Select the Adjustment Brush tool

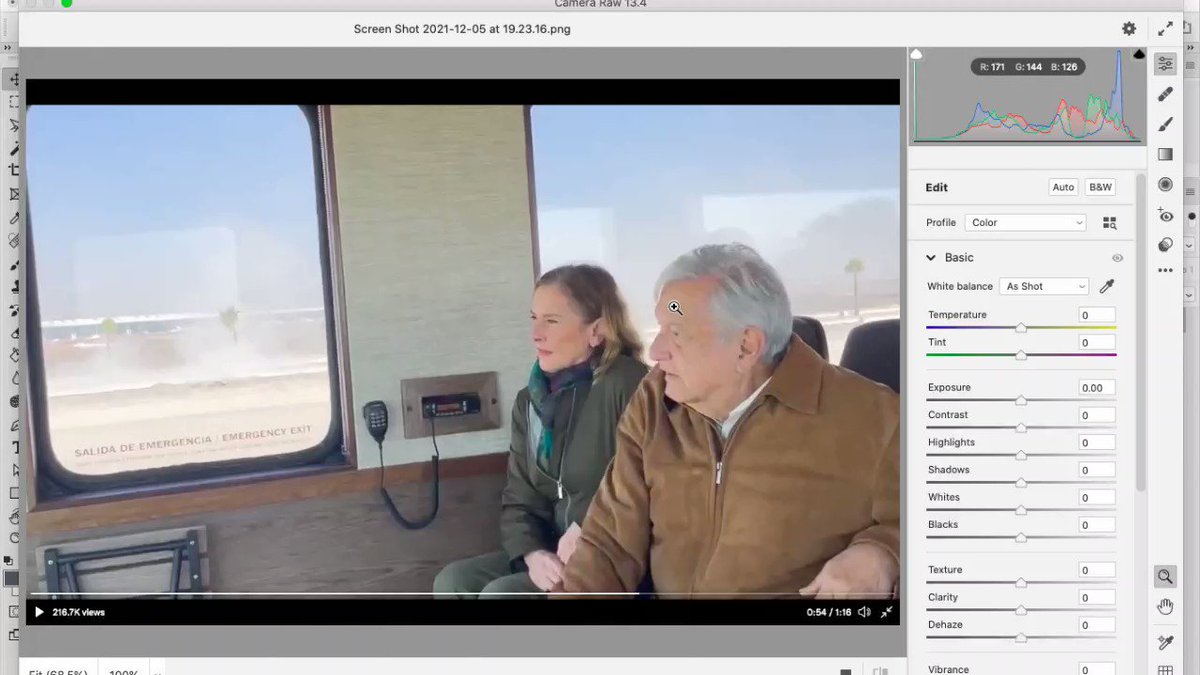(x=1165, y=124)
